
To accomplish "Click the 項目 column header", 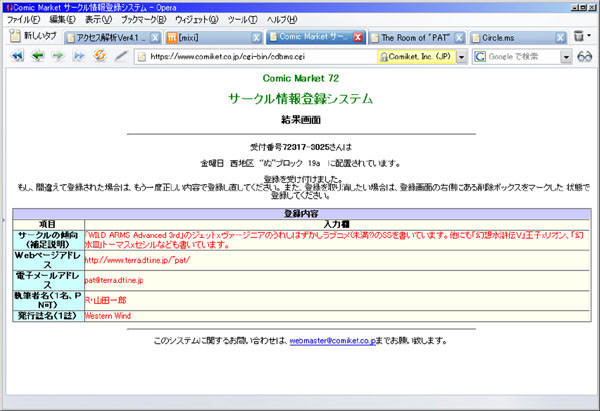I will (x=48, y=224).
